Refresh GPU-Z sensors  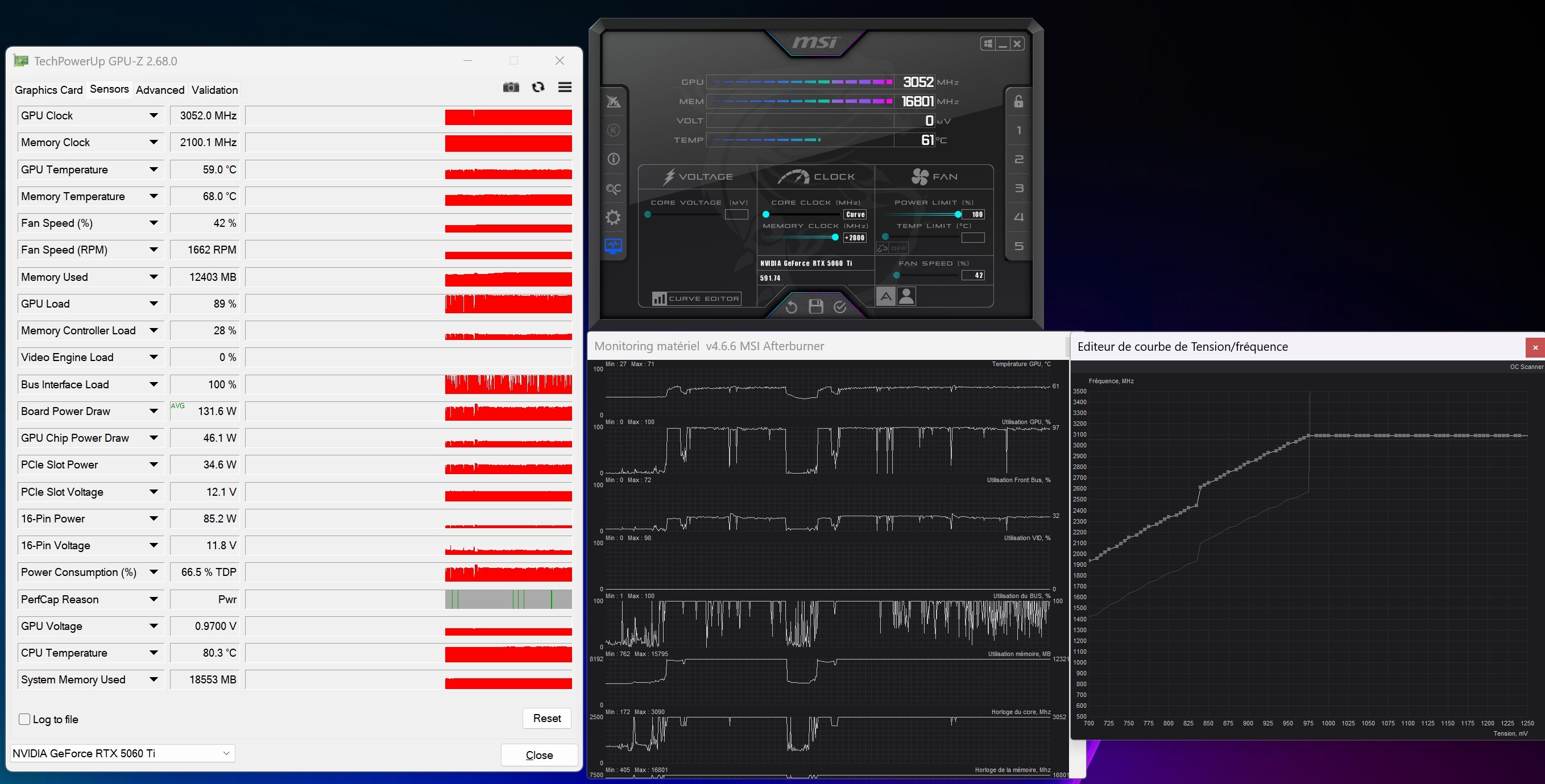(538, 88)
